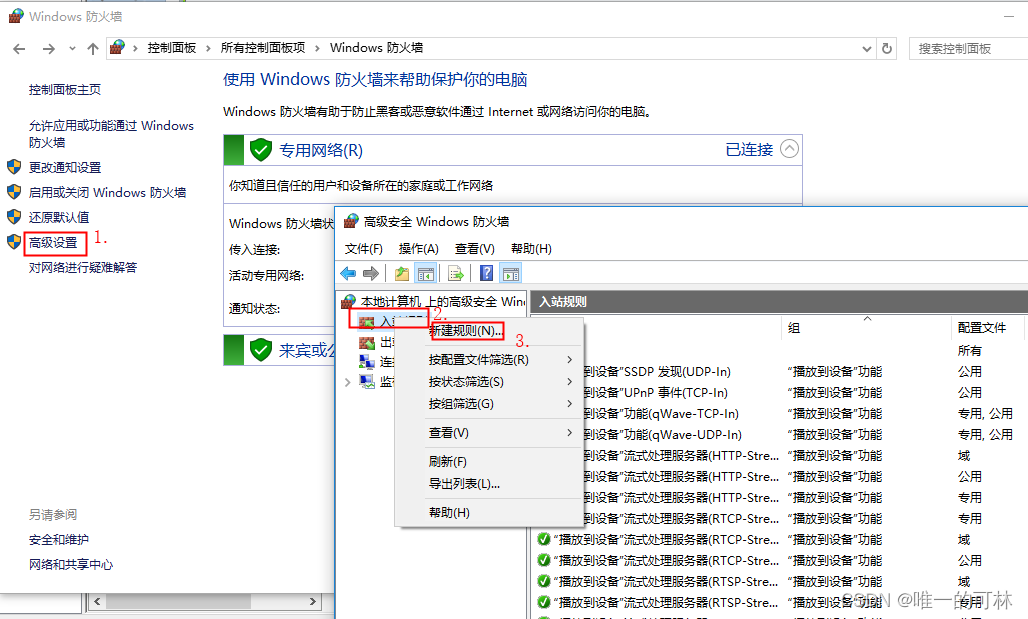This screenshot has width=1028, height=619.
Task: Choose 导出列表(L)... from context menu
Action: pos(464,483)
